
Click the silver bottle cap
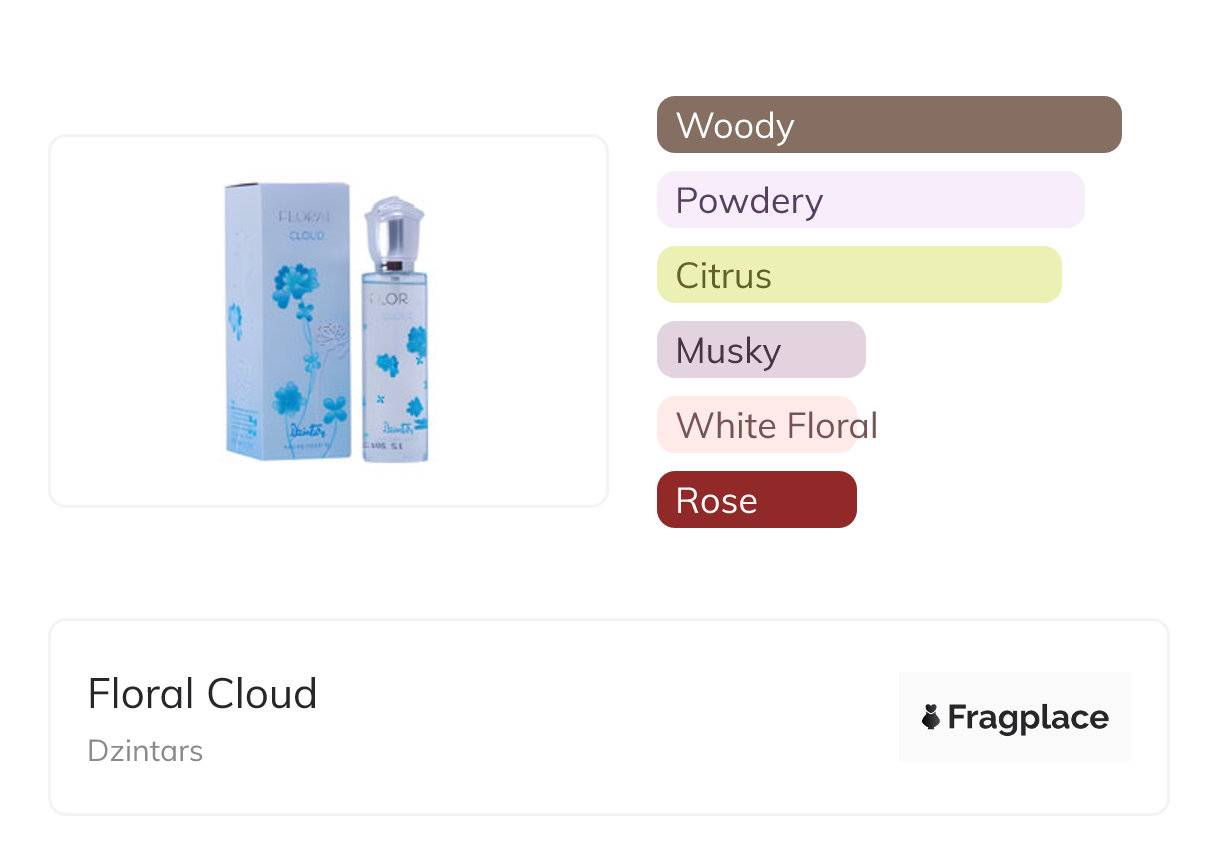pyautogui.click(x=393, y=230)
